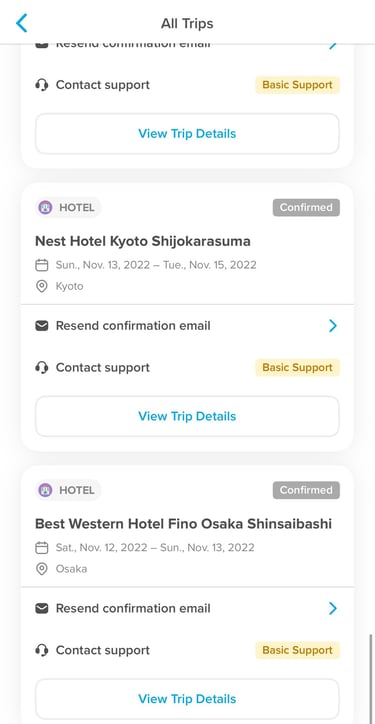Click the vertical scrollbar at right edge
This screenshot has width=375, height=724.
[370, 678]
